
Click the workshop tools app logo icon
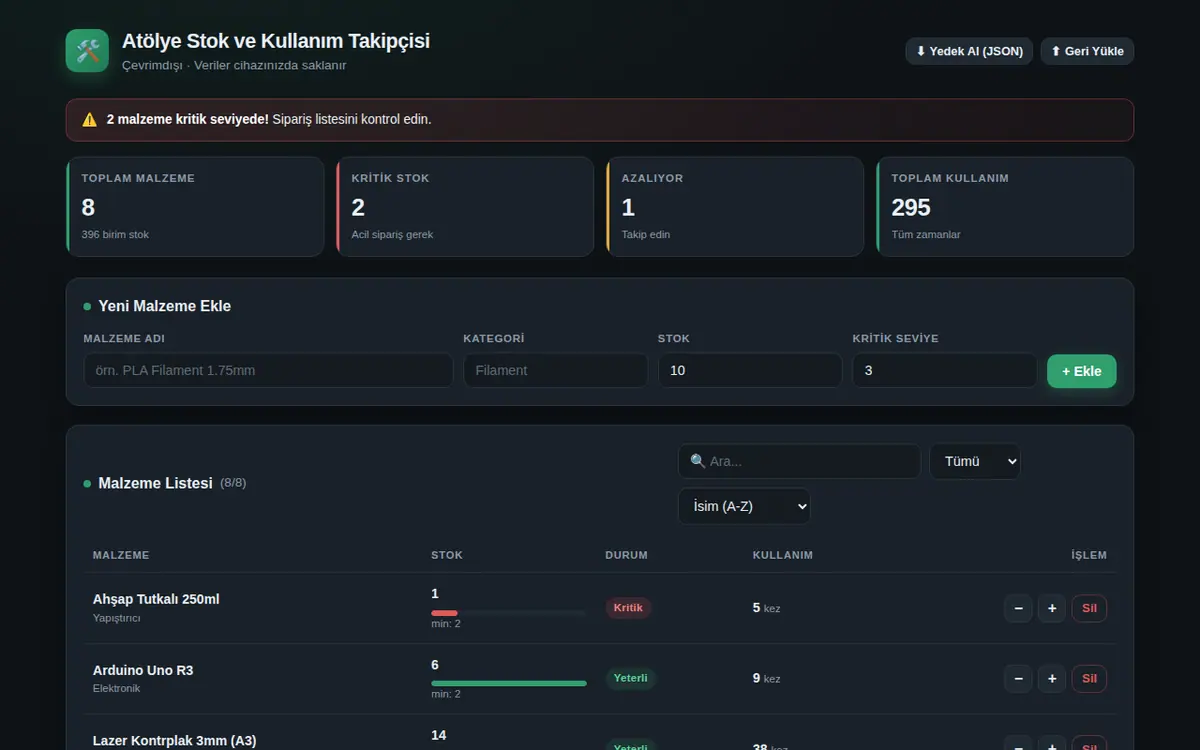pyautogui.click(x=87, y=51)
